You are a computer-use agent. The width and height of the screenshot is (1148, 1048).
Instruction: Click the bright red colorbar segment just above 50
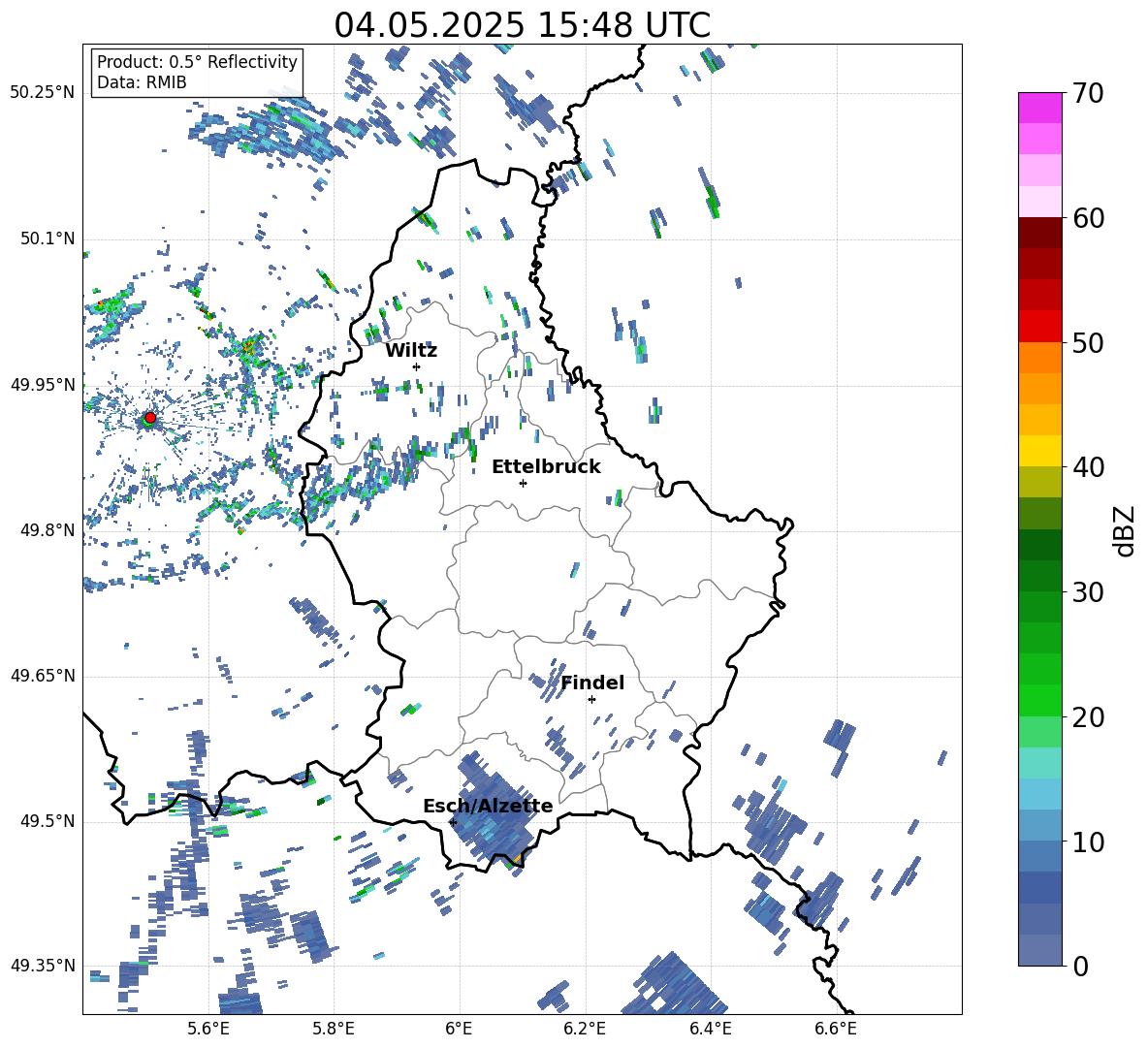pos(1039,327)
